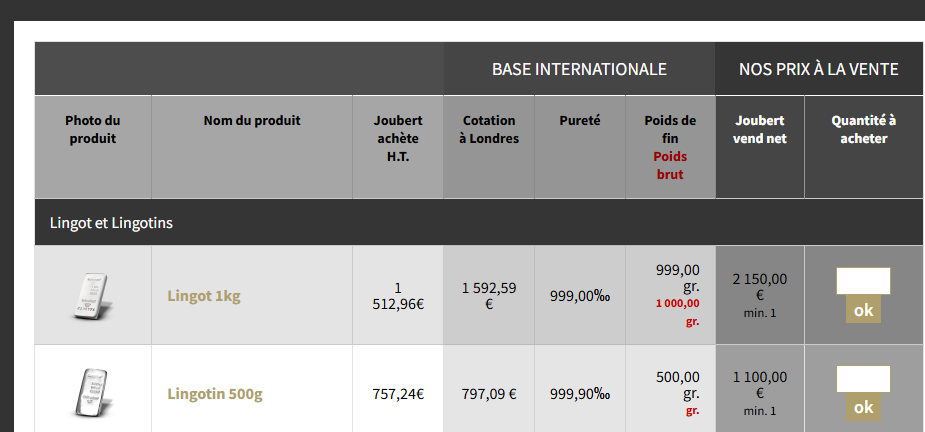Click the Pureté column header
925x432 pixels.
coord(580,121)
